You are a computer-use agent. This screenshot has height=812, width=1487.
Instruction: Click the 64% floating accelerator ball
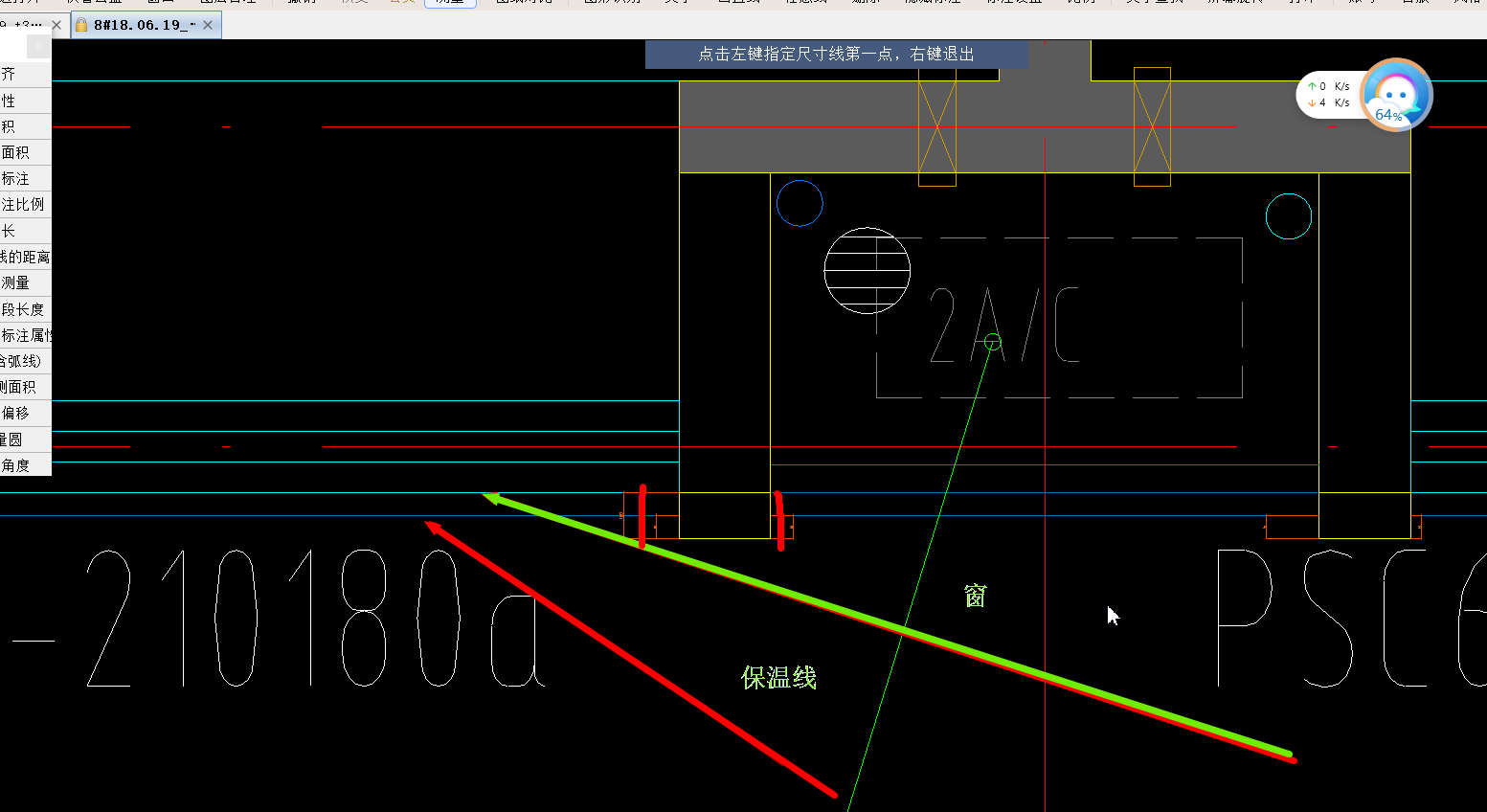click(x=1396, y=94)
